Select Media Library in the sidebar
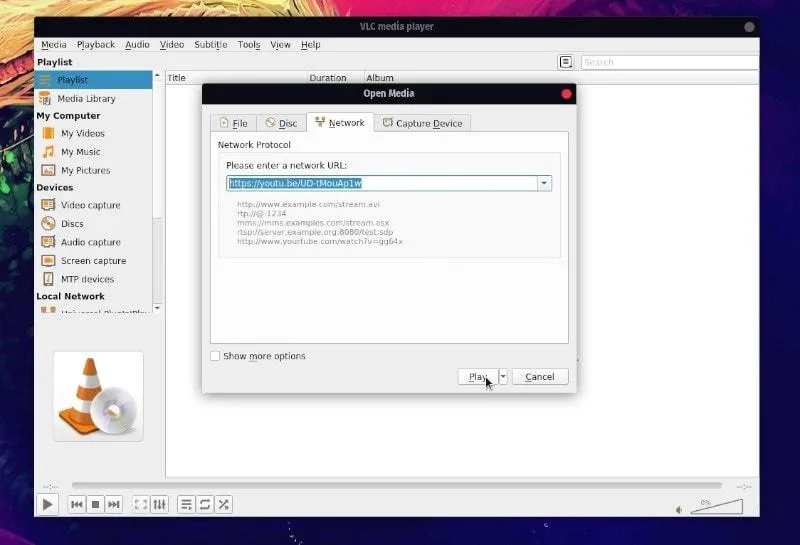 point(86,98)
